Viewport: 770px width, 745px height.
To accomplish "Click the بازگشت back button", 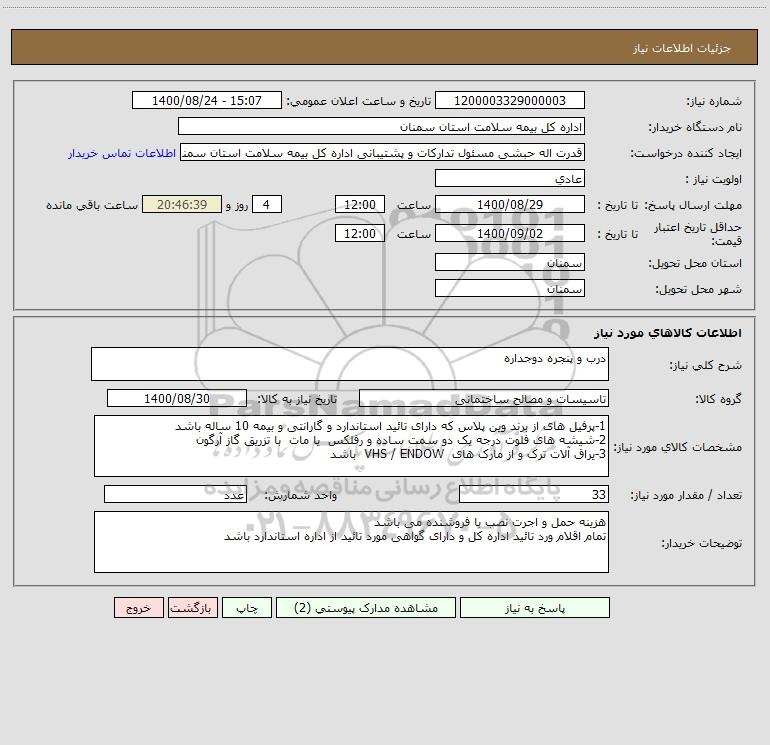I will point(192,607).
